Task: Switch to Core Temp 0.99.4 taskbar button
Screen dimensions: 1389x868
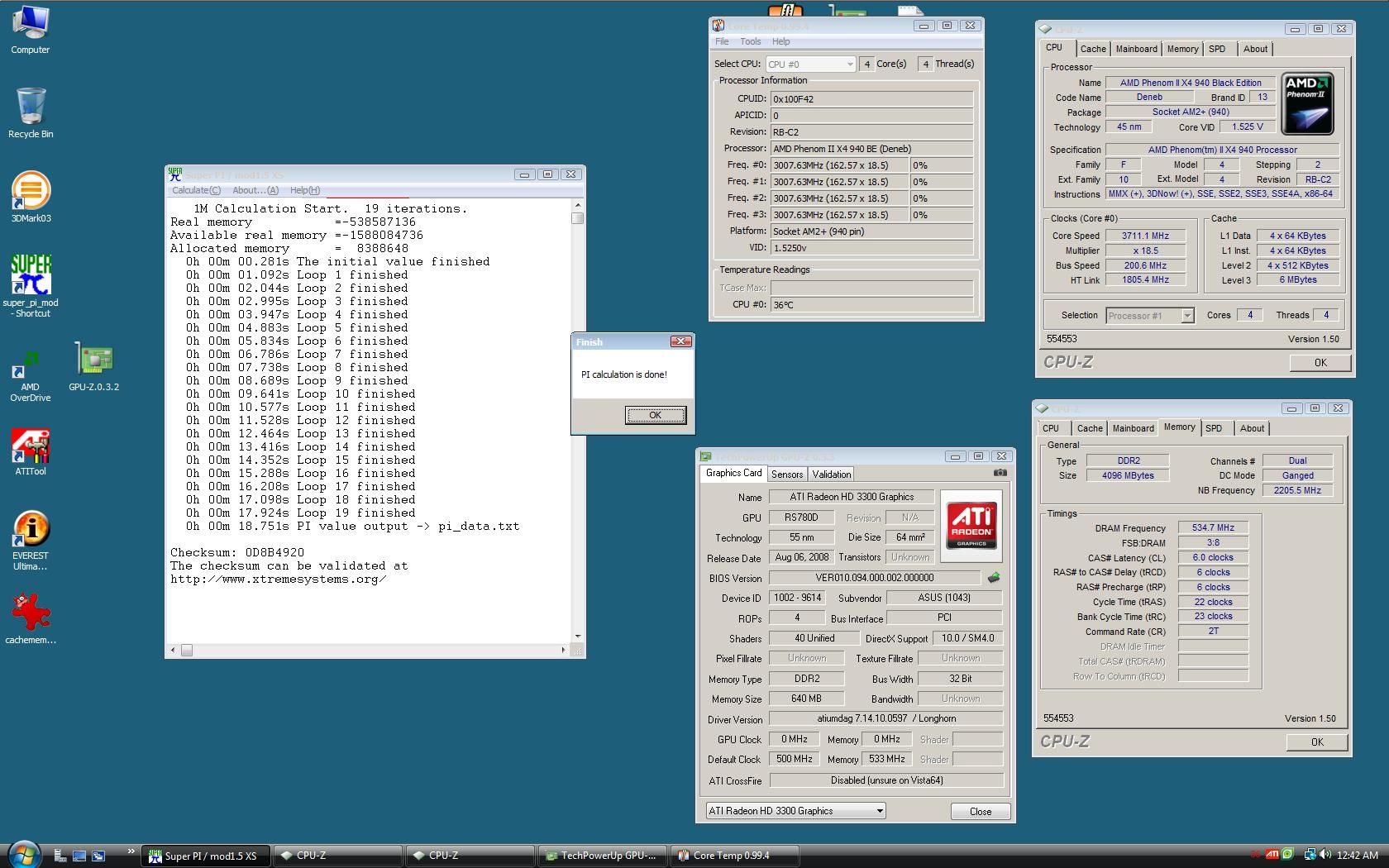Action: tap(733, 856)
